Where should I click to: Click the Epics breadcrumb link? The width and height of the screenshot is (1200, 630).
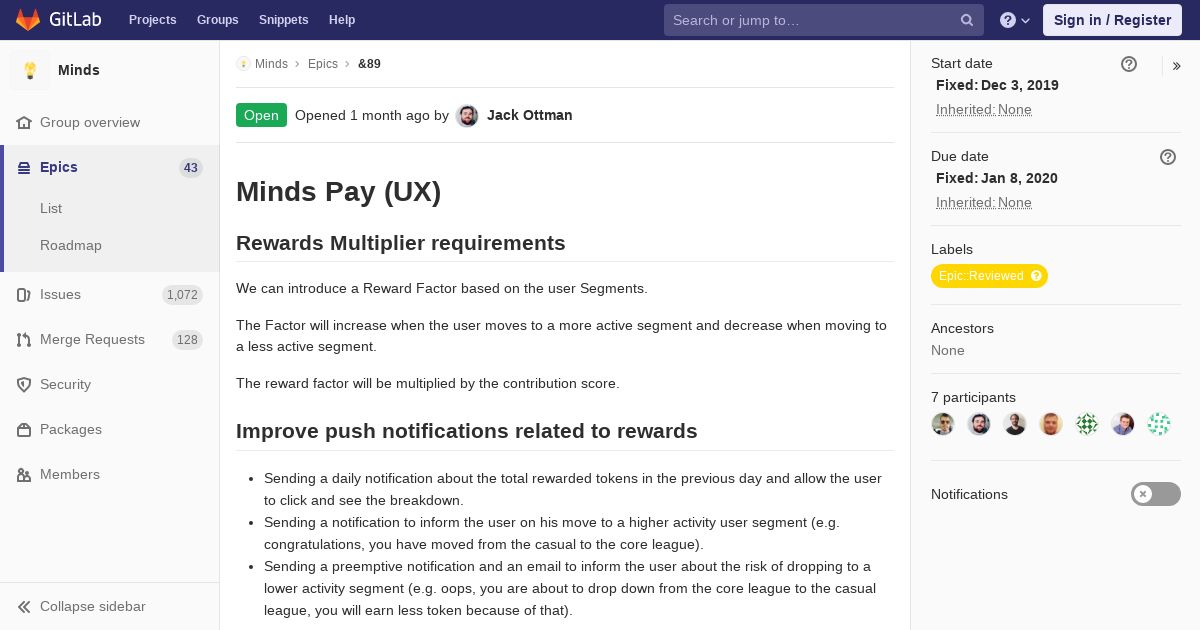[323, 64]
